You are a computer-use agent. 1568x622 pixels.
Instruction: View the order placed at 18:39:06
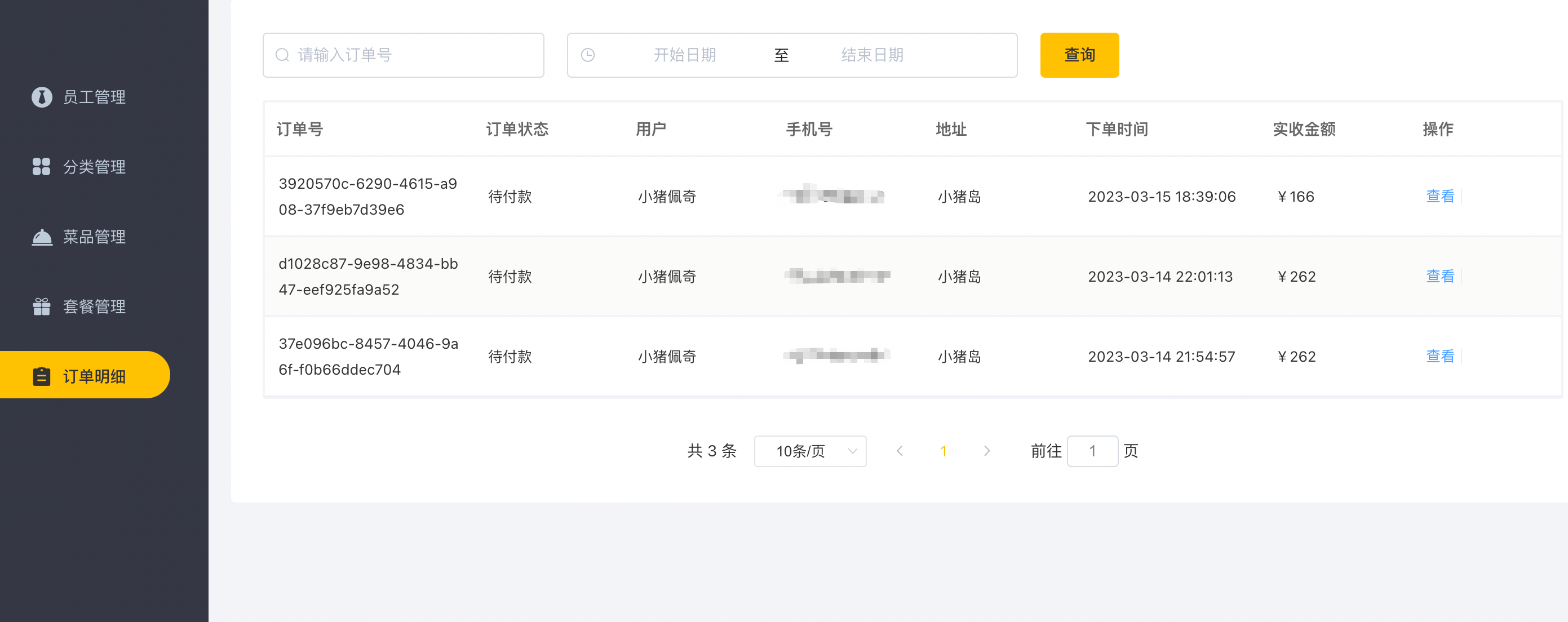point(1439,196)
